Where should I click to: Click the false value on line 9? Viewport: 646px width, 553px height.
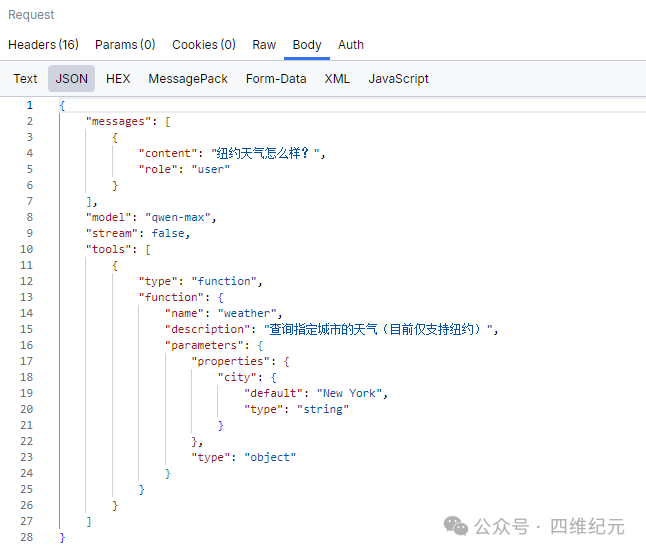pyautogui.click(x=168, y=233)
